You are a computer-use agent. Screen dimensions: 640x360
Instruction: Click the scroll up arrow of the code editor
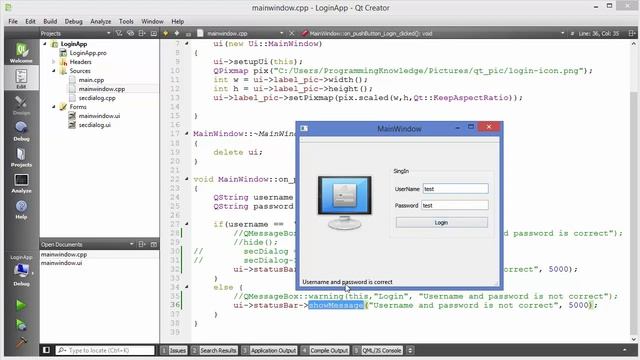633,43
